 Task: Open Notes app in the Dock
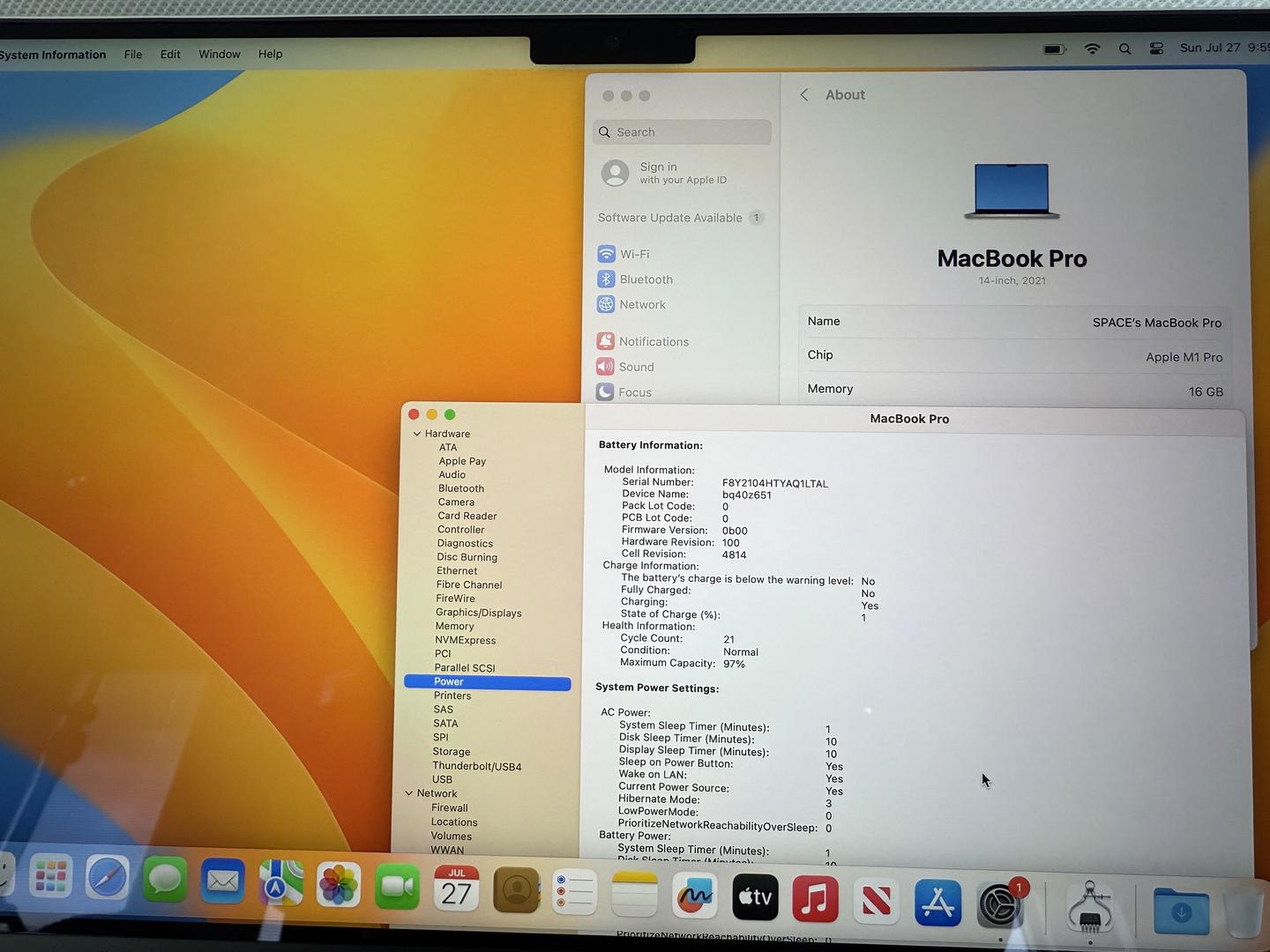click(634, 894)
